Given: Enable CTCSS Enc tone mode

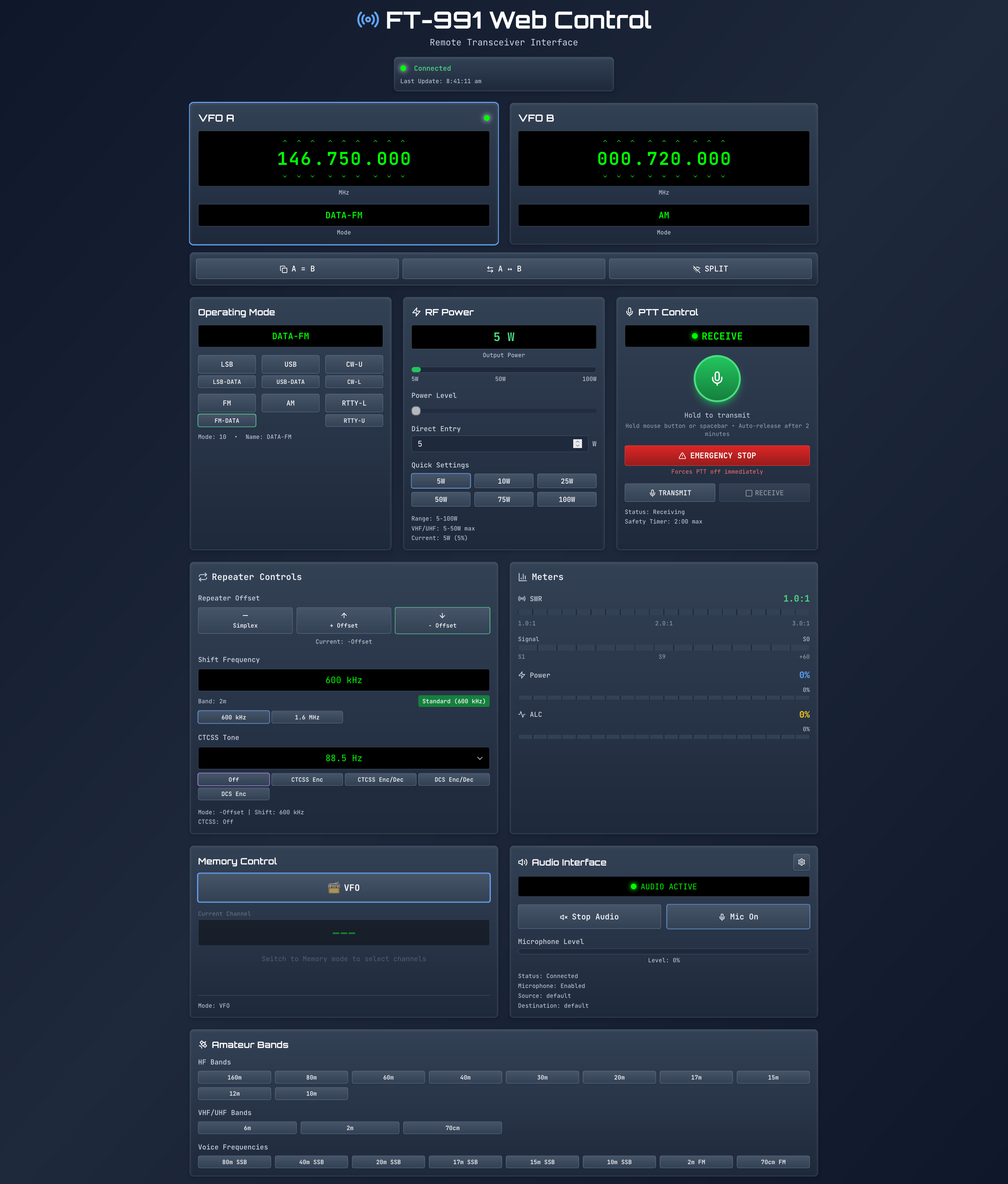Looking at the screenshot, I should click(307, 780).
